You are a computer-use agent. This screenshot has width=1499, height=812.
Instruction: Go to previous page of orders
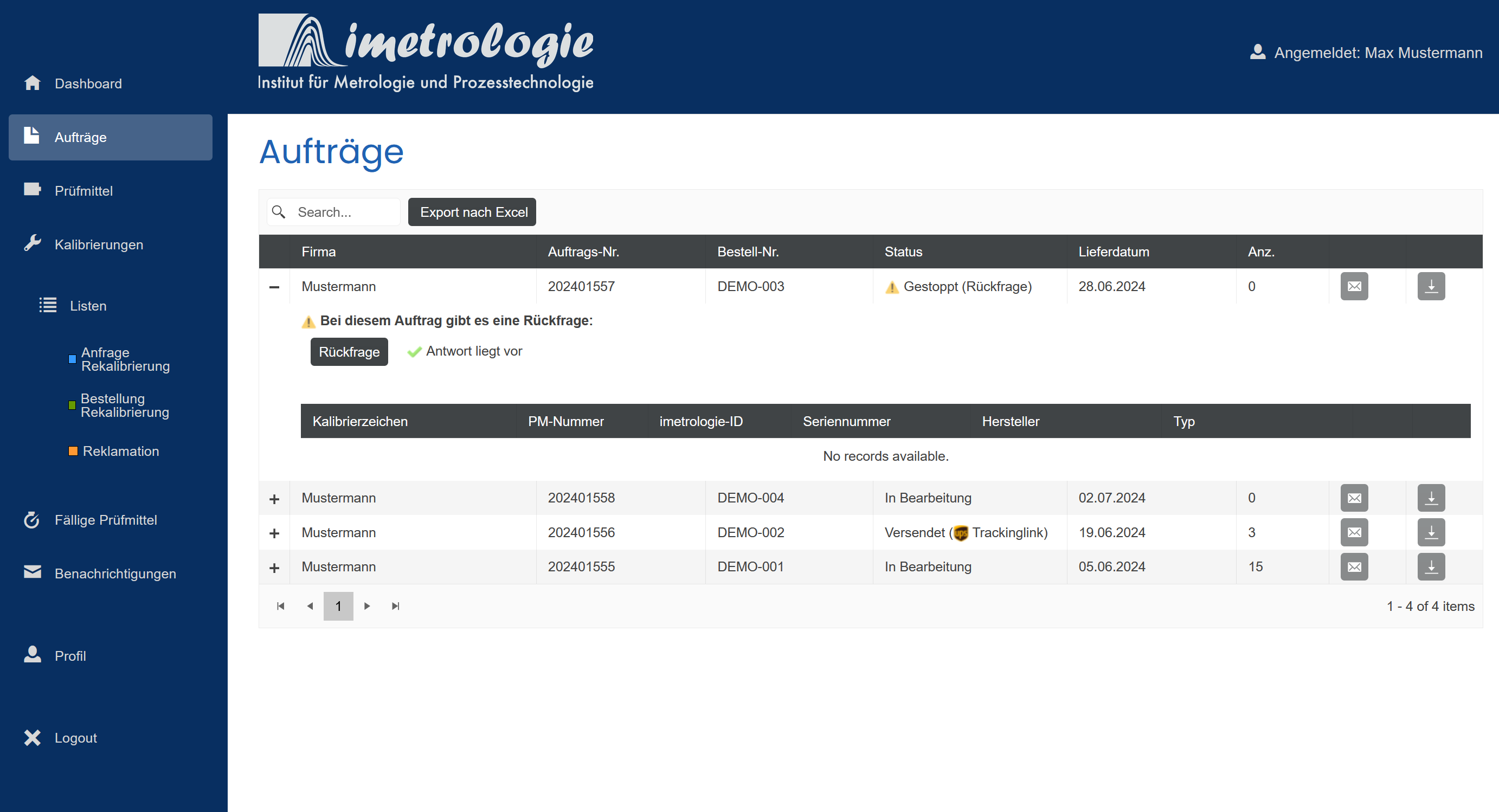pos(310,606)
